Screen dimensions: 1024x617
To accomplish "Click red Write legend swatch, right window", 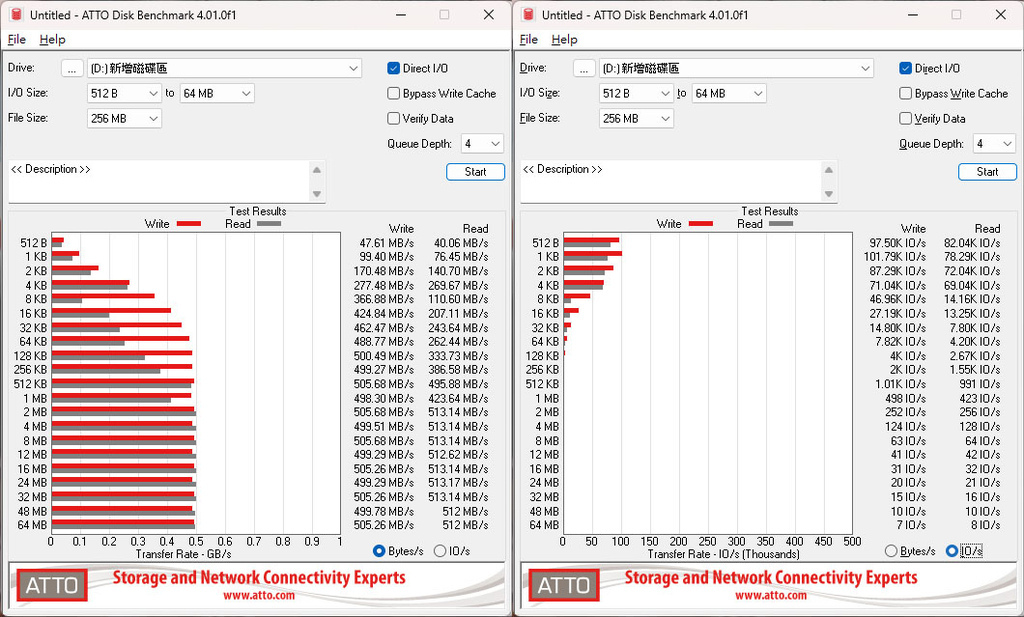I will 701,224.
